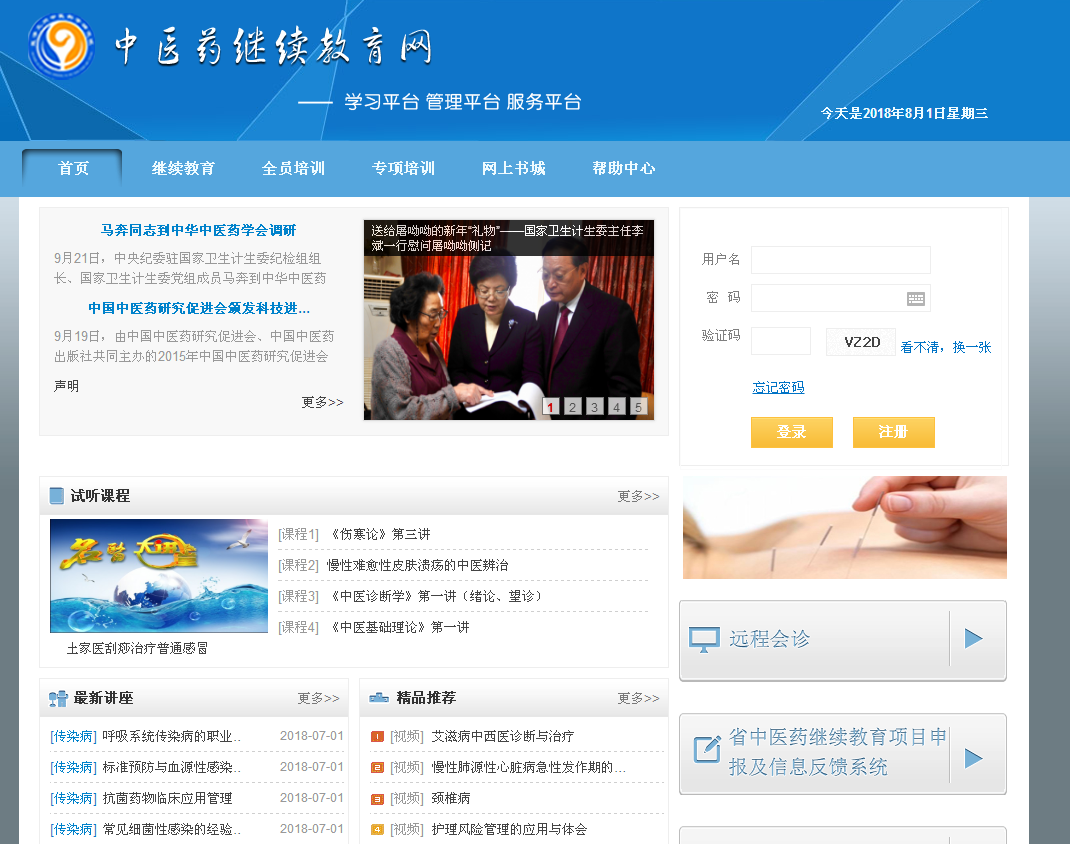Screen dimensions: 1070x844
Task: Click the monitor icon beside 远程会诊
Action: (704, 640)
